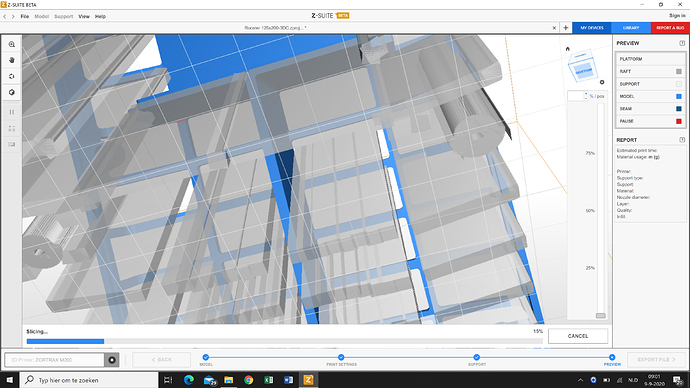Toggle Support visibility checkbox

tap(679, 84)
